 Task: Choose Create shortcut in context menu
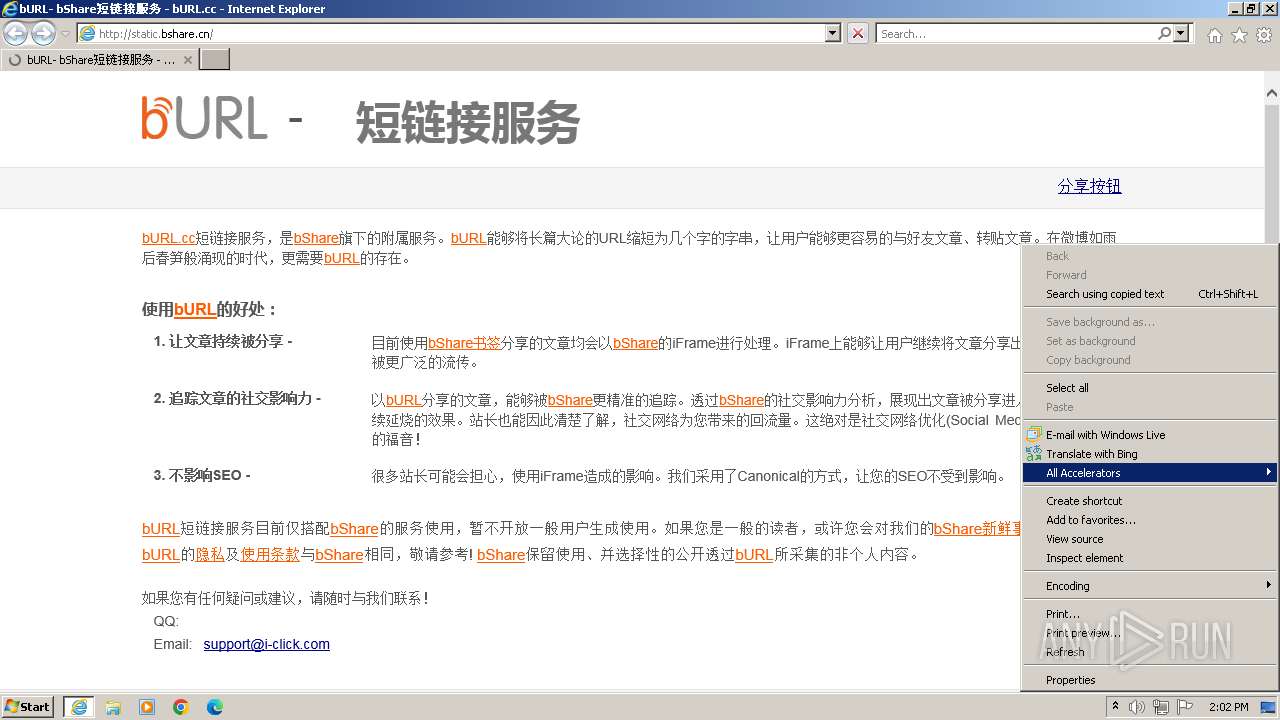[x=1149, y=501]
